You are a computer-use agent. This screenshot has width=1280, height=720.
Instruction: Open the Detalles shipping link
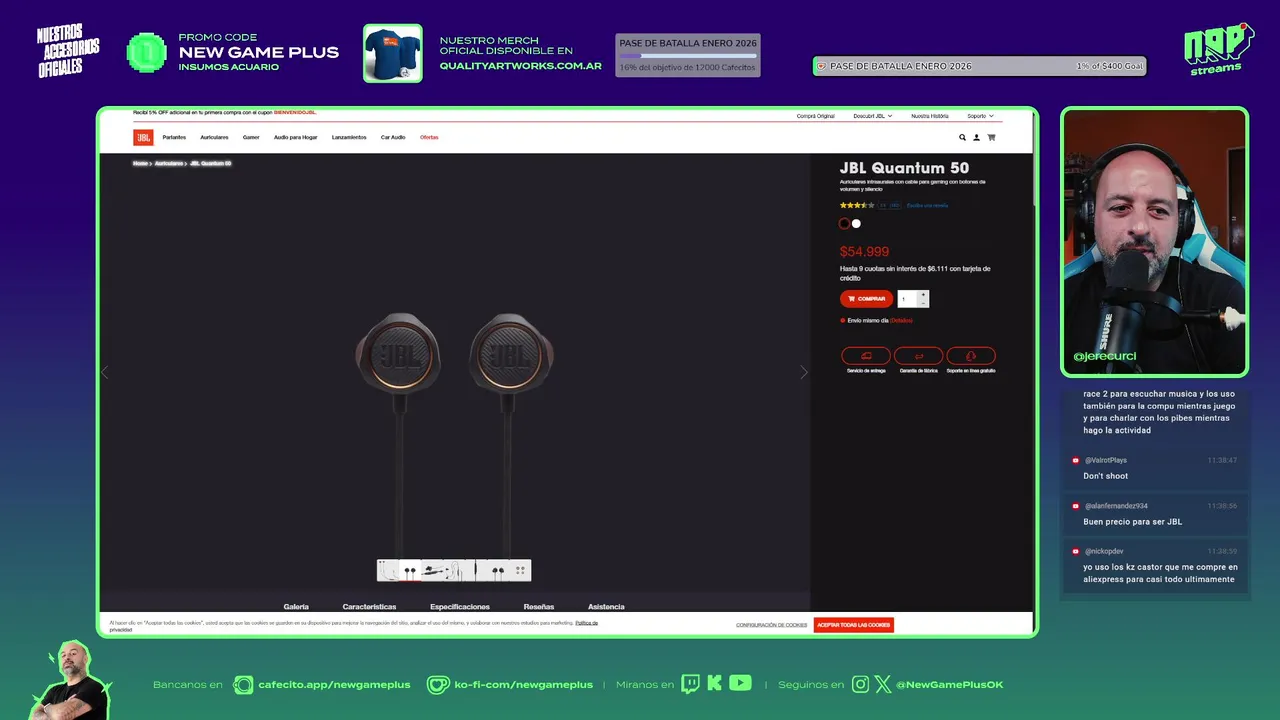900,320
